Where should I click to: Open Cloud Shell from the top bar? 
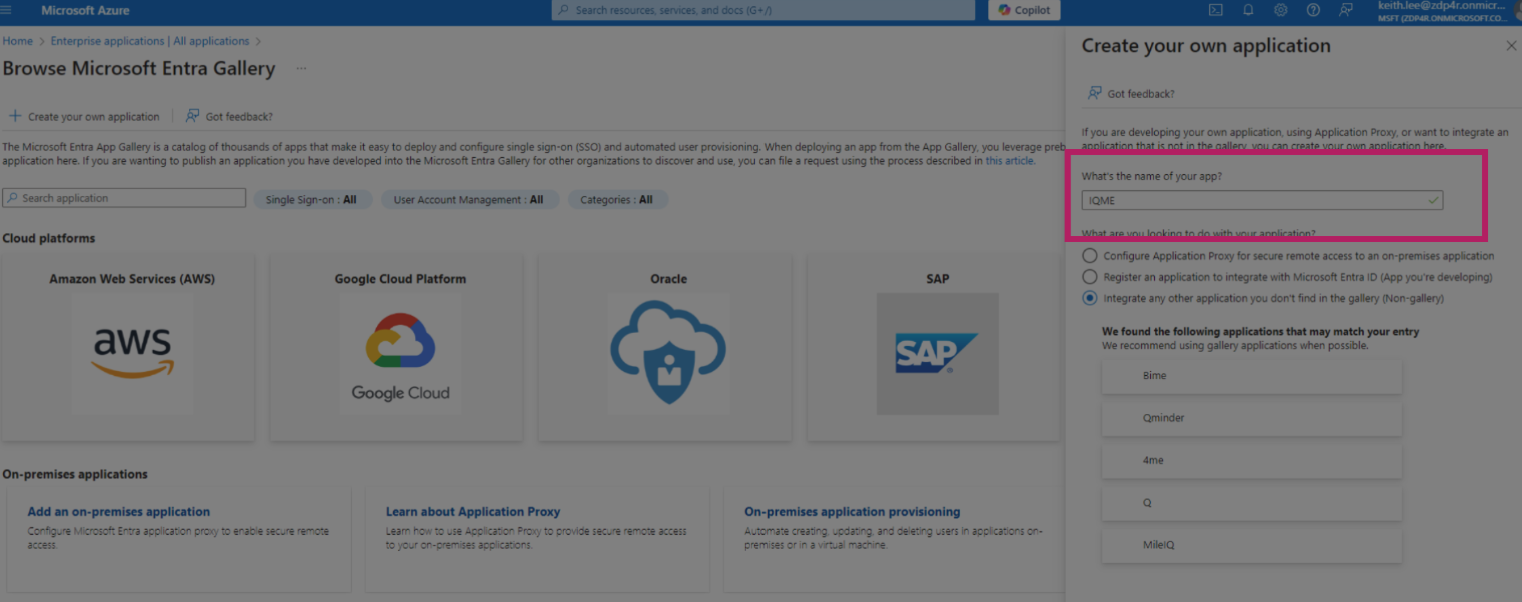(x=1216, y=10)
